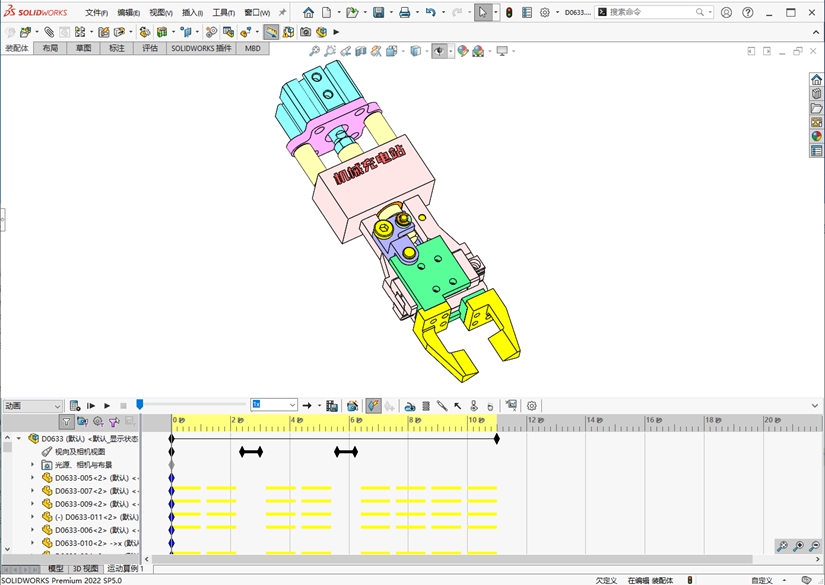Open the animation wizard icon
825x585 pixels.
352,406
